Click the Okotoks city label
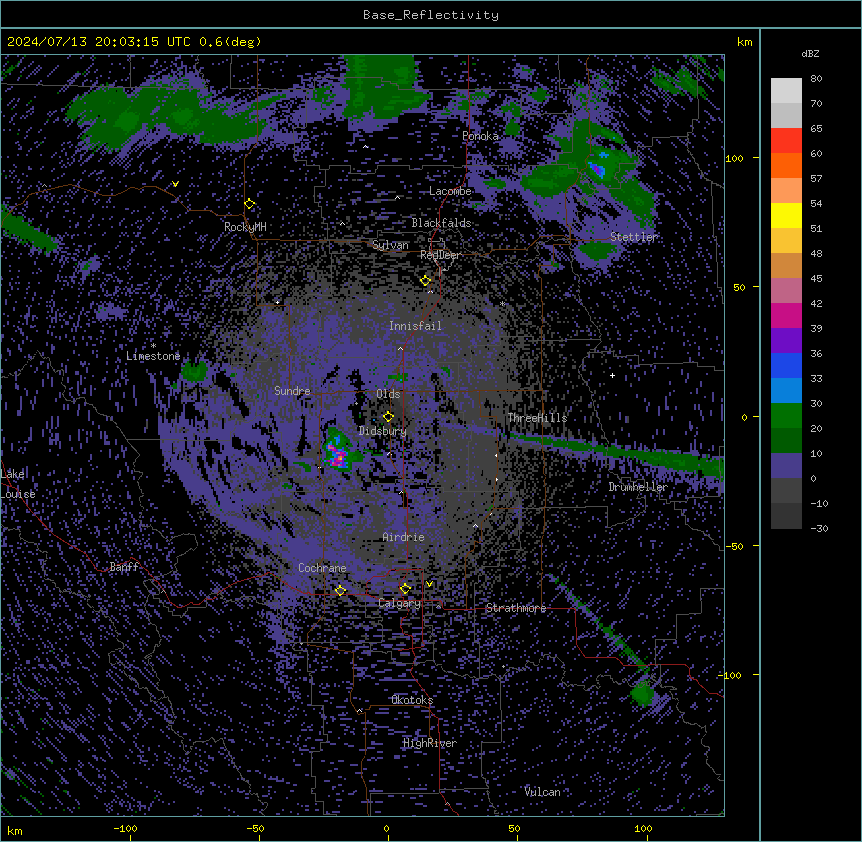 click(x=412, y=700)
